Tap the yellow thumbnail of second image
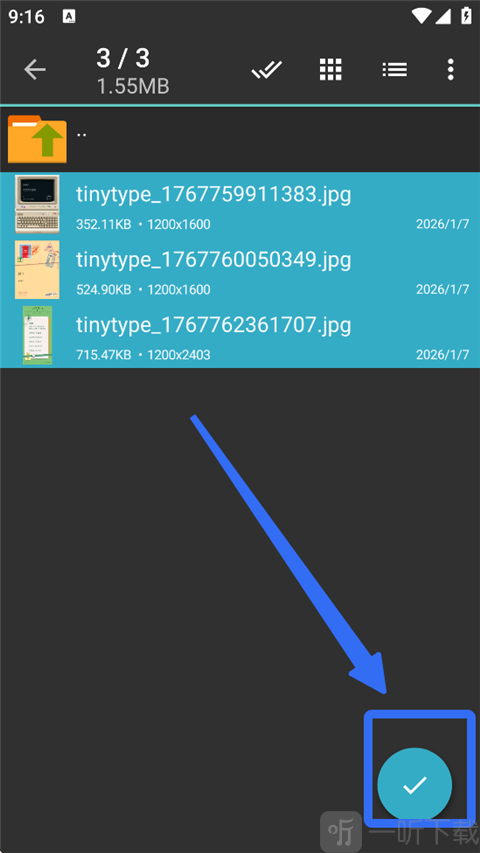Image resolution: width=480 pixels, height=853 pixels. (37, 269)
